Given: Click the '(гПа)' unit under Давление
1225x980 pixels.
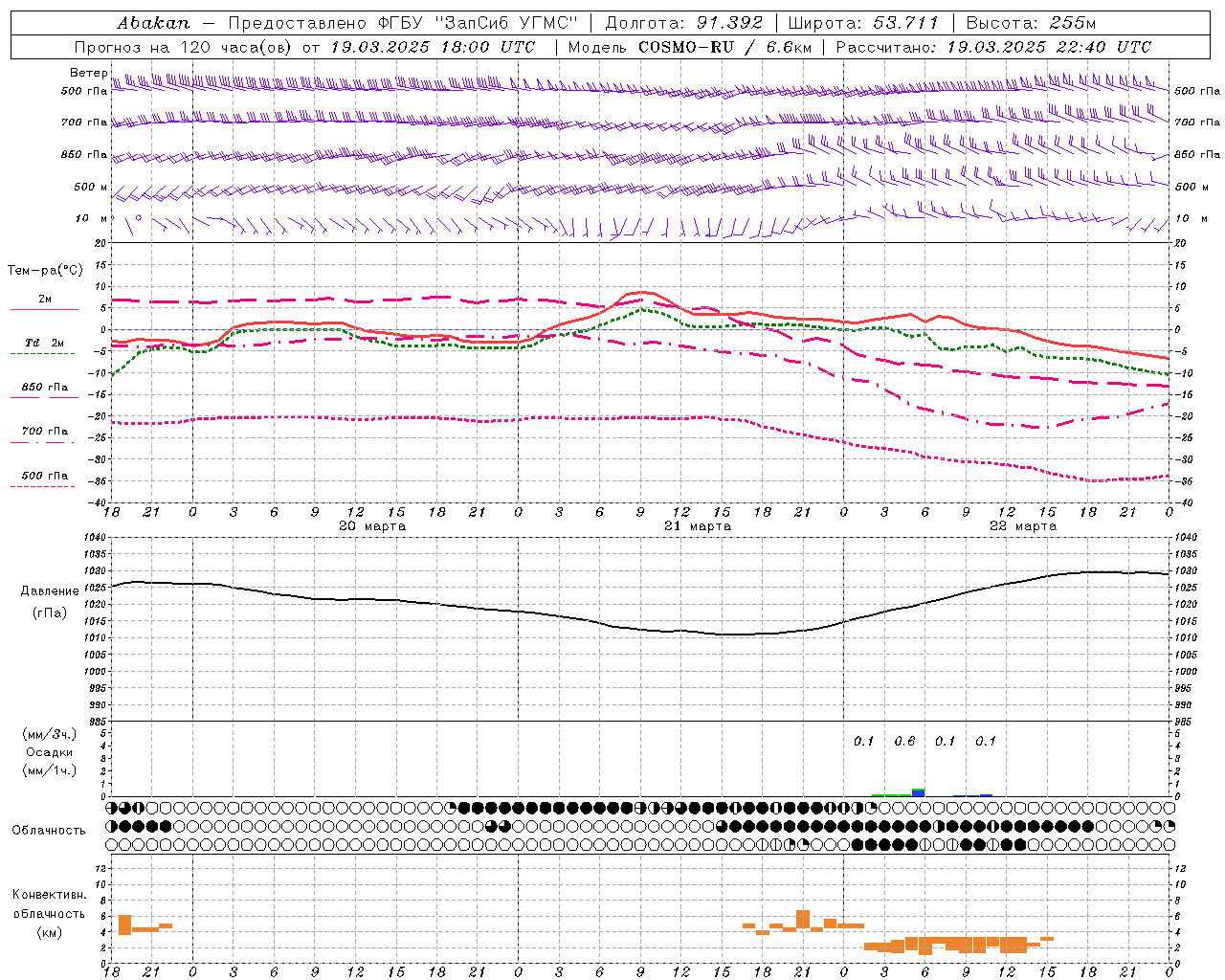Looking at the screenshot, I should (x=50, y=613).
